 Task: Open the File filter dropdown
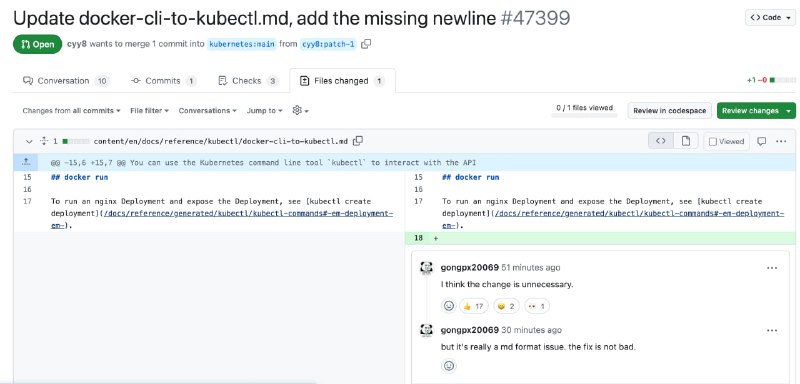[149, 111]
